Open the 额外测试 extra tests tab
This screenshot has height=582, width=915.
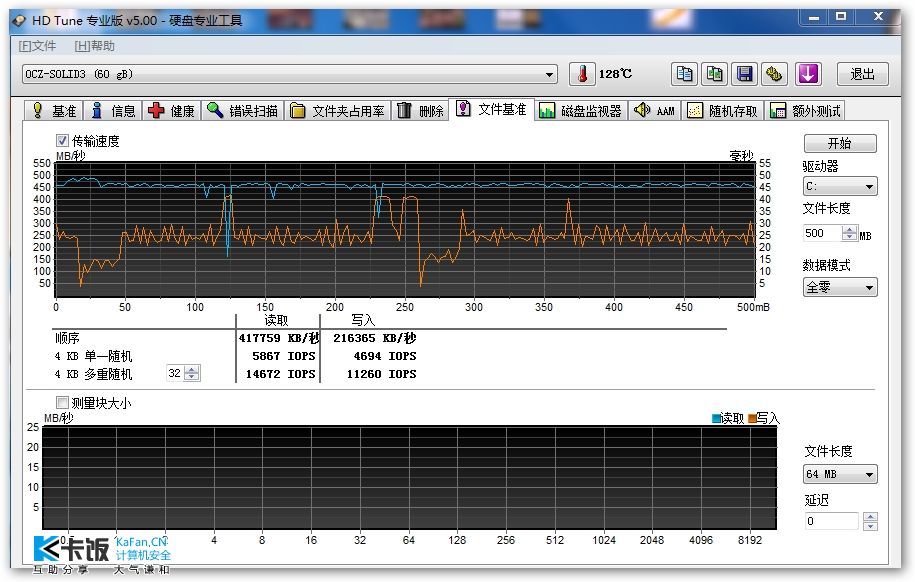[x=805, y=110]
